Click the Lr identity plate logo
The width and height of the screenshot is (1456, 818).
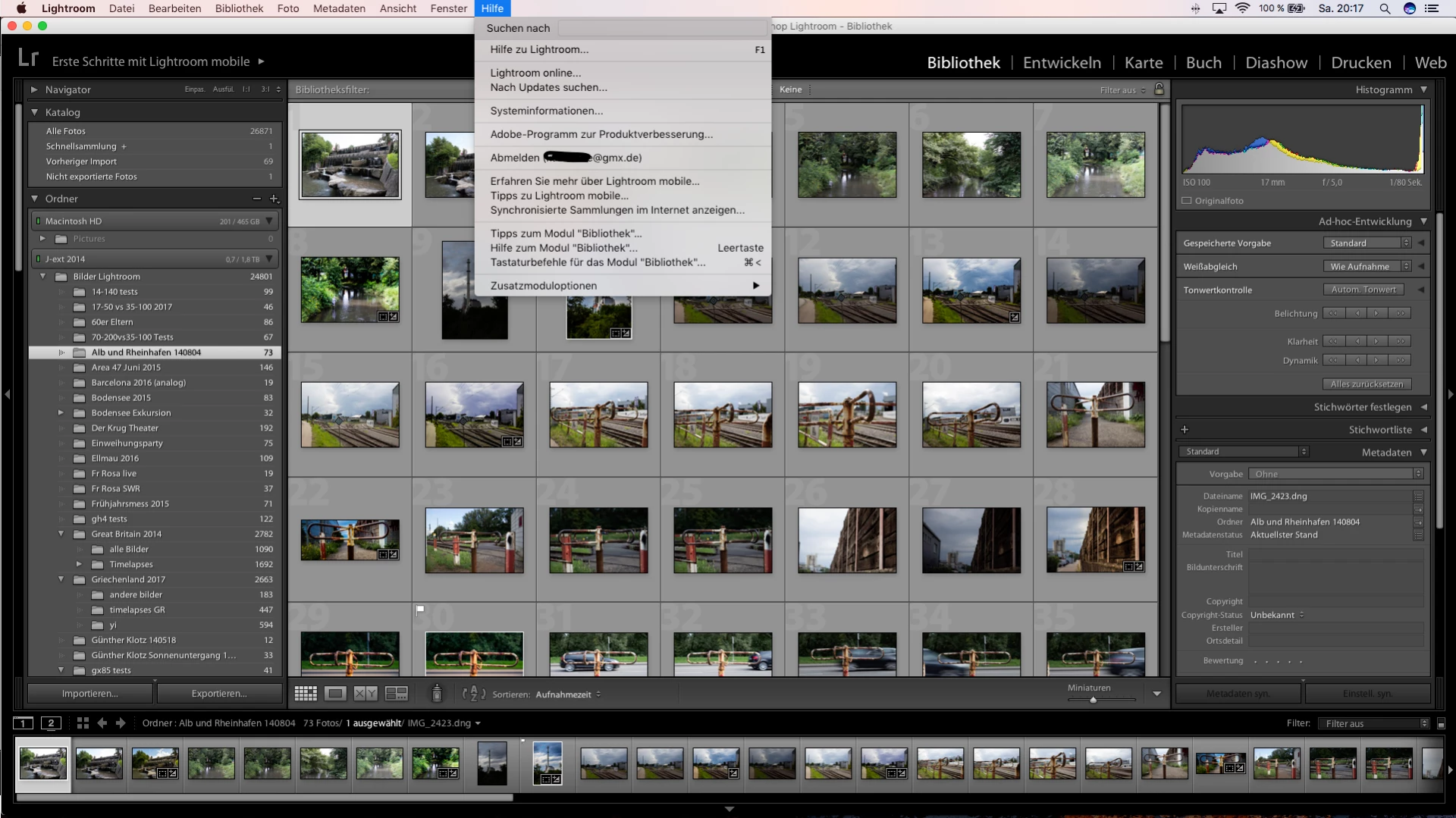tap(28, 58)
